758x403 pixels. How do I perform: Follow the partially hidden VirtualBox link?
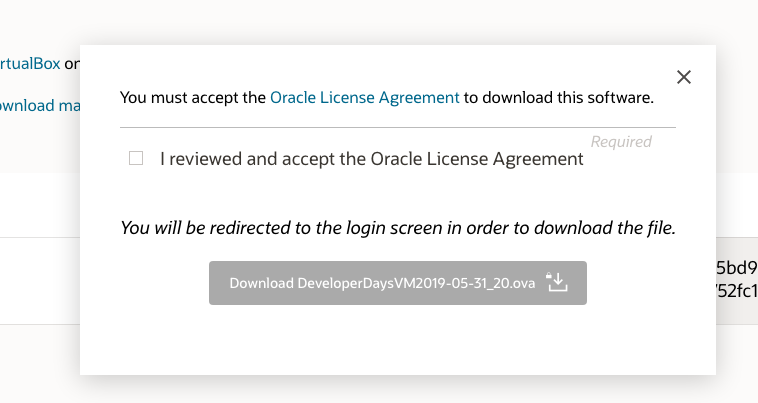30,63
